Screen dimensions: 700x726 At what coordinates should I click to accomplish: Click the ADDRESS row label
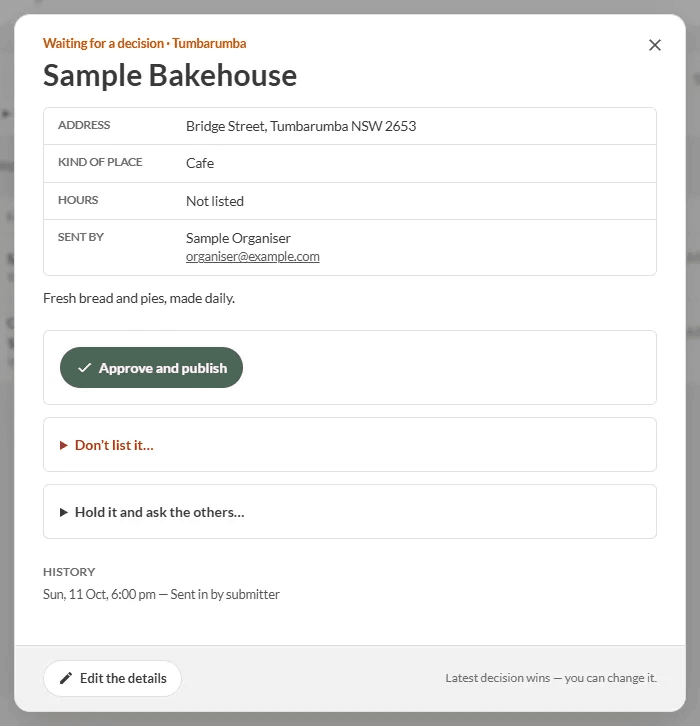pyautogui.click(x=84, y=125)
